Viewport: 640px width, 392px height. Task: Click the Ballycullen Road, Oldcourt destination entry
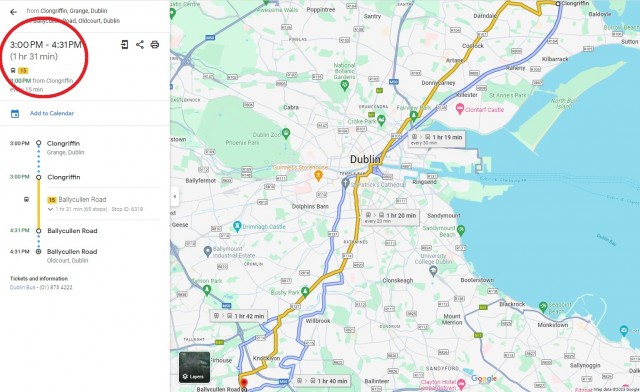click(72, 256)
